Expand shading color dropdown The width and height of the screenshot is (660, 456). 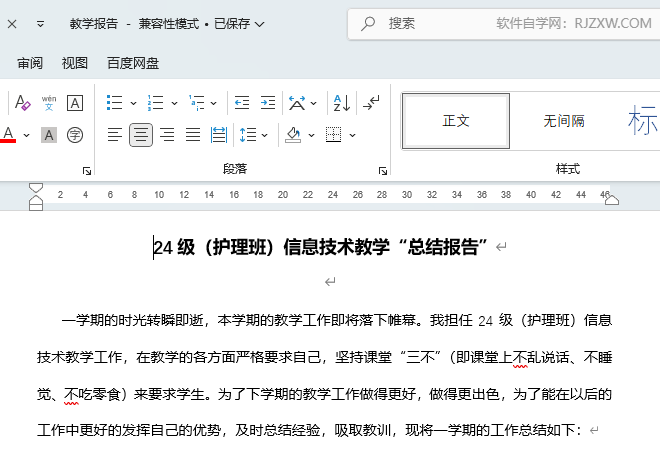311,135
